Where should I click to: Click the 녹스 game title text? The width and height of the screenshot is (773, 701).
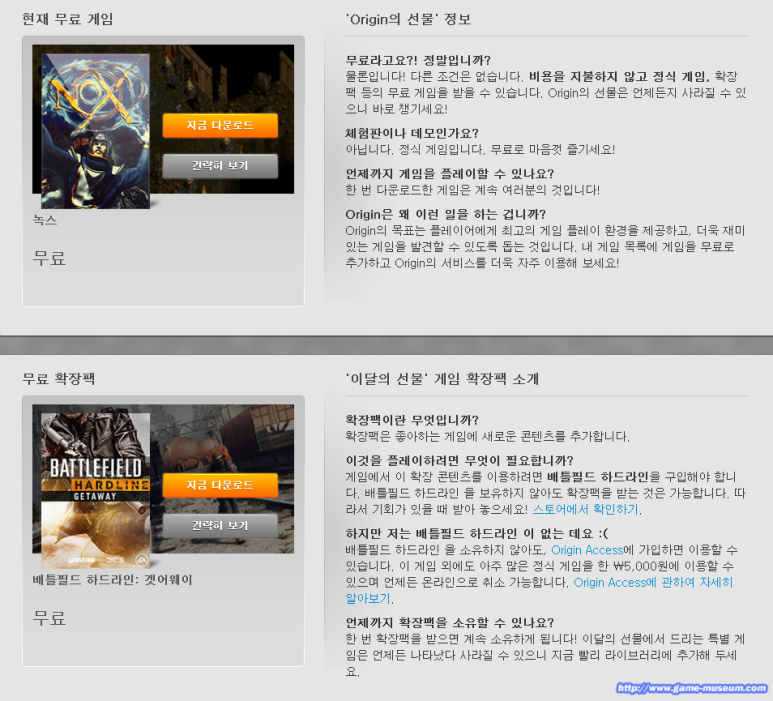[x=44, y=220]
